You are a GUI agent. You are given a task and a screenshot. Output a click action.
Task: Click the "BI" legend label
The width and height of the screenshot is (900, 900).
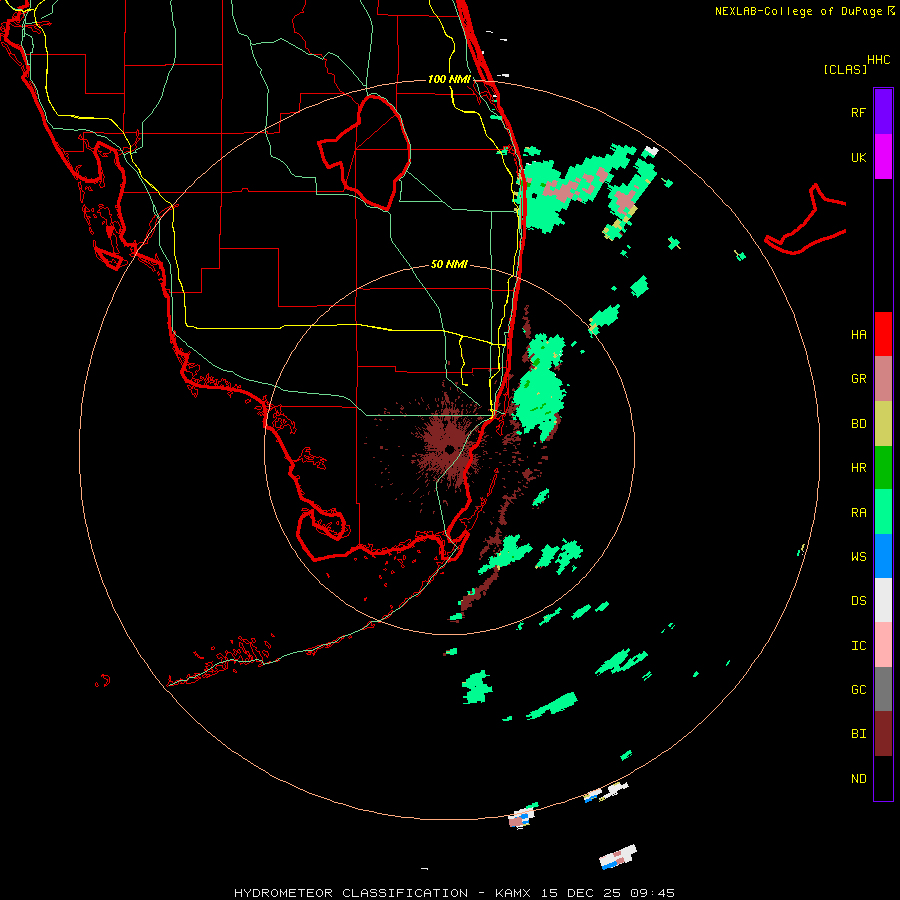click(x=858, y=734)
